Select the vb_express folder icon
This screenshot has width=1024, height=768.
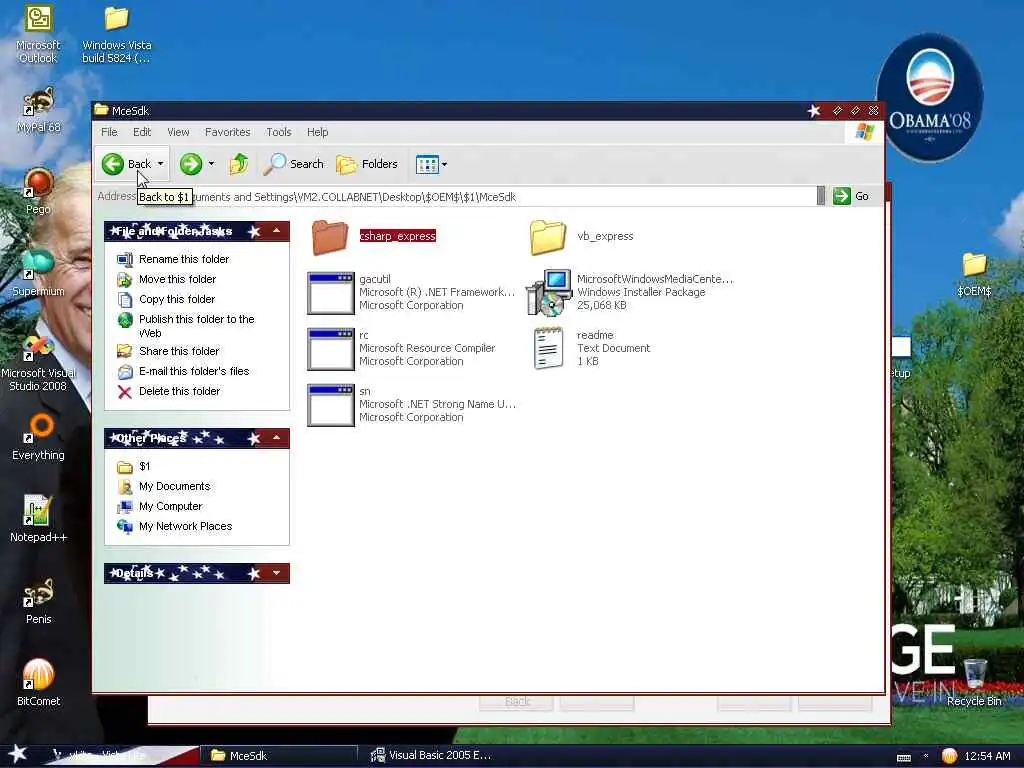click(x=547, y=236)
